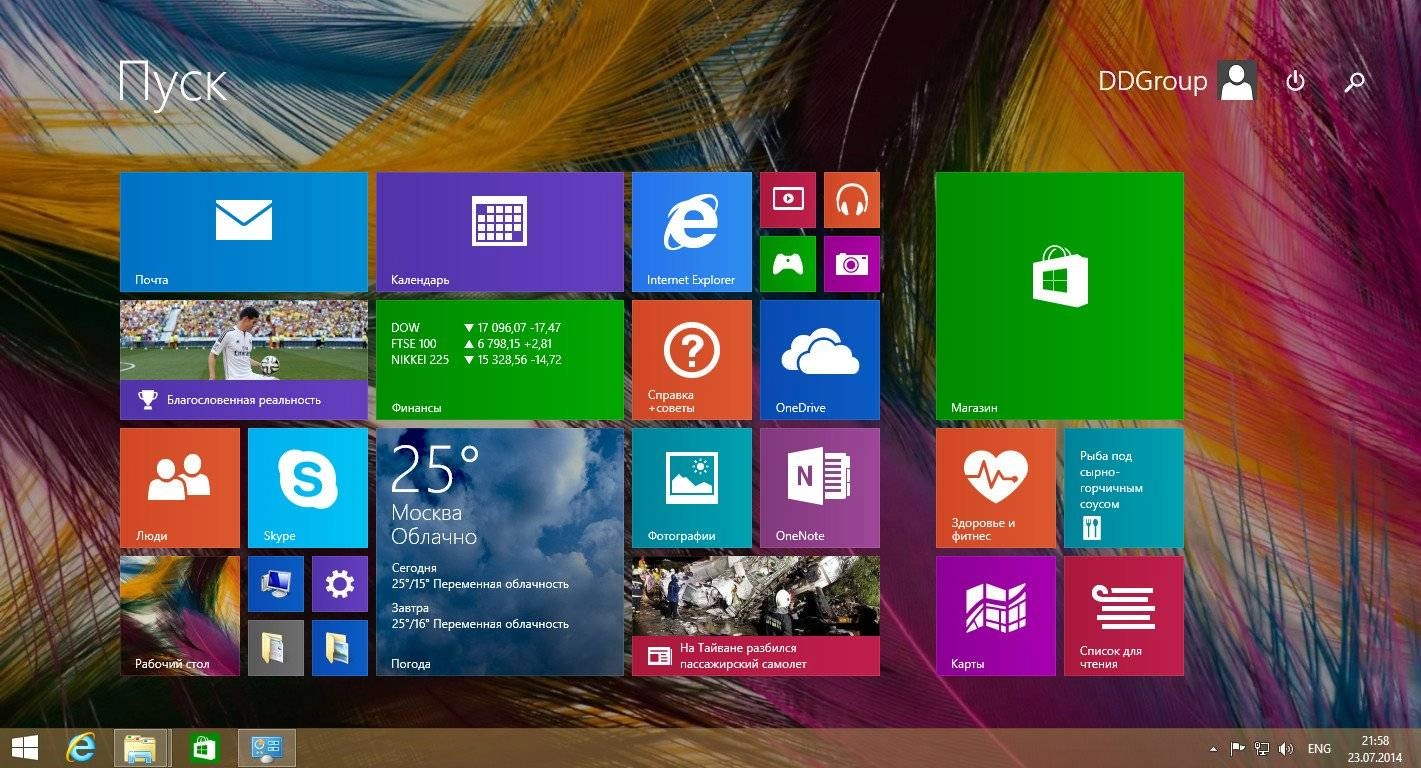
Task: Open the Календарь tile
Action: [x=499, y=230]
